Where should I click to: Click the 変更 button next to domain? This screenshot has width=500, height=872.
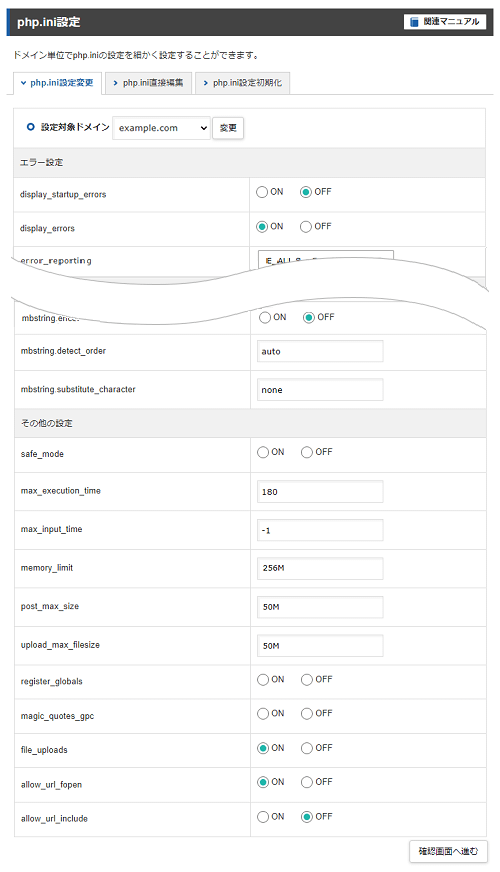click(x=228, y=128)
